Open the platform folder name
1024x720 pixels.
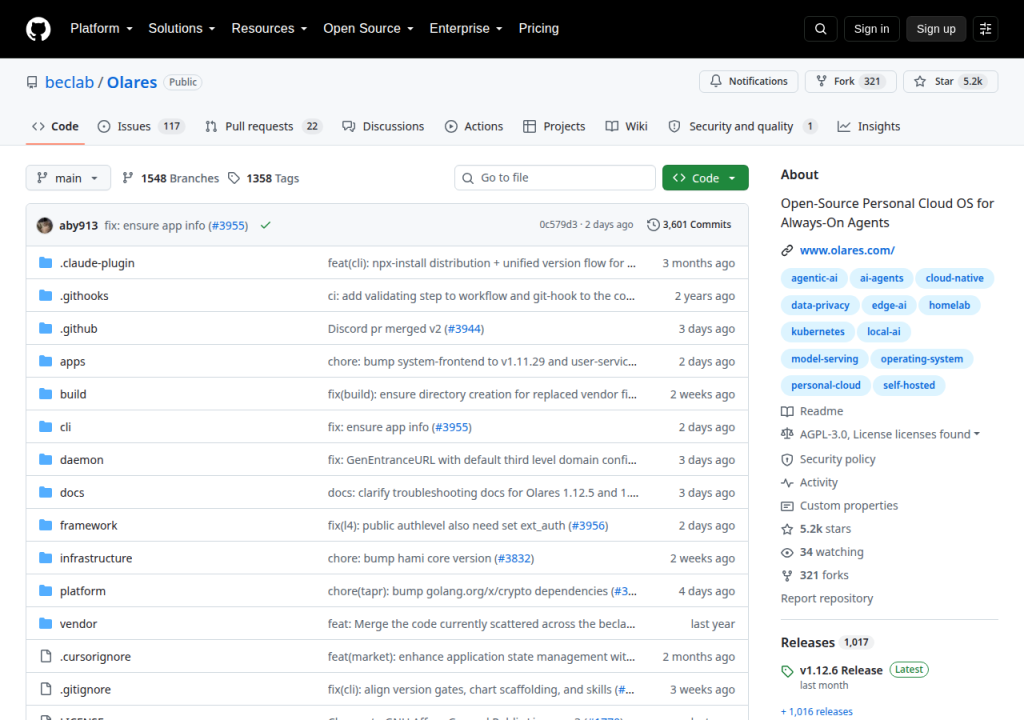[82, 591]
